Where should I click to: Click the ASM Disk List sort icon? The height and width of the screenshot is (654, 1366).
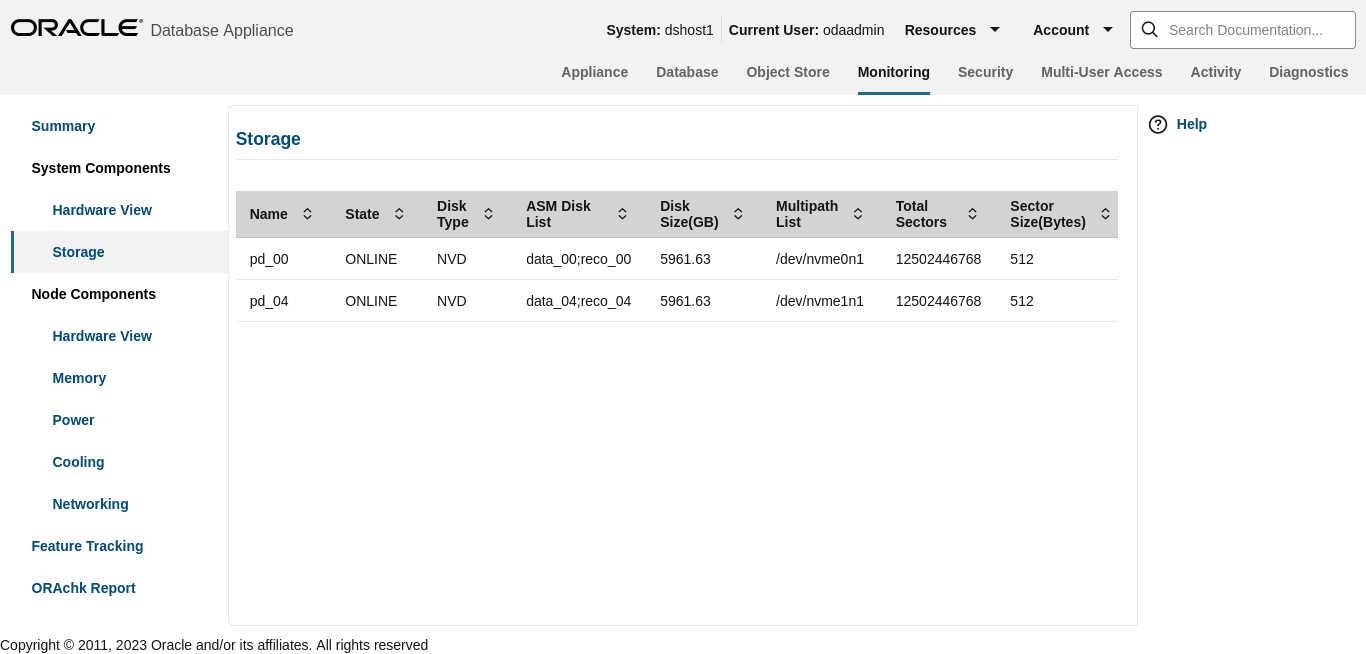coord(622,213)
